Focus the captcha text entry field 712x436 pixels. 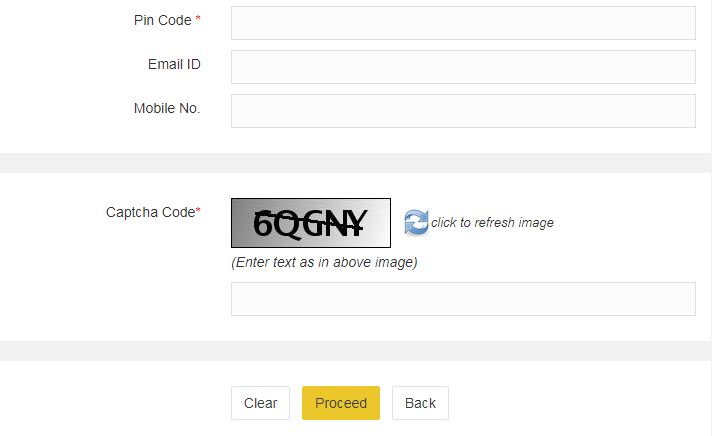coord(463,299)
